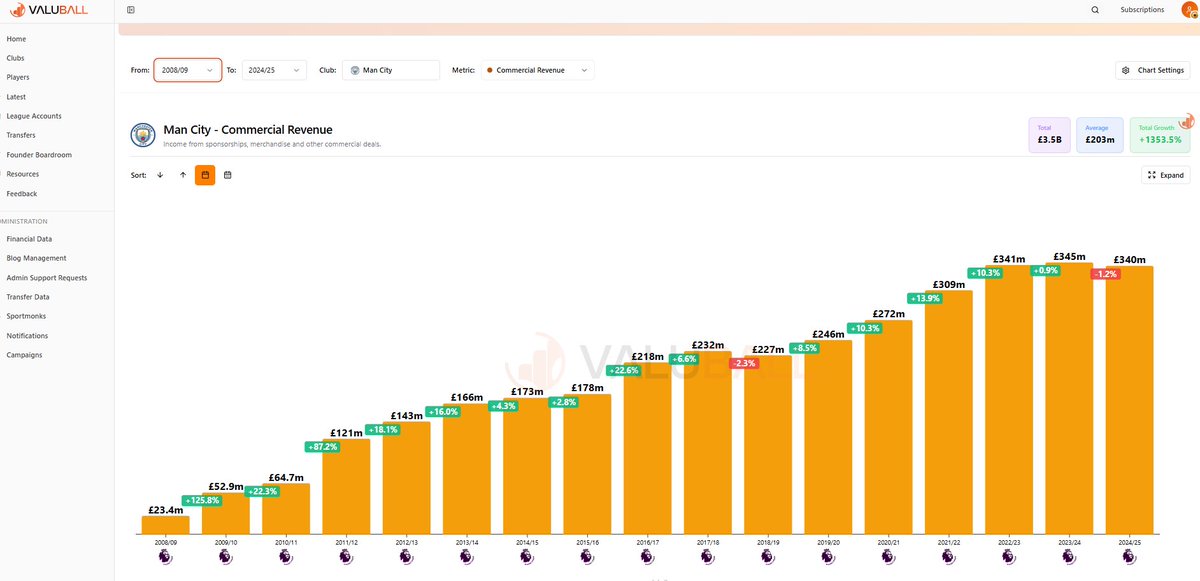The height and width of the screenshot is (581, 1200).
Task: Click the Man City crest beside chart title
Action: (144, 135)
